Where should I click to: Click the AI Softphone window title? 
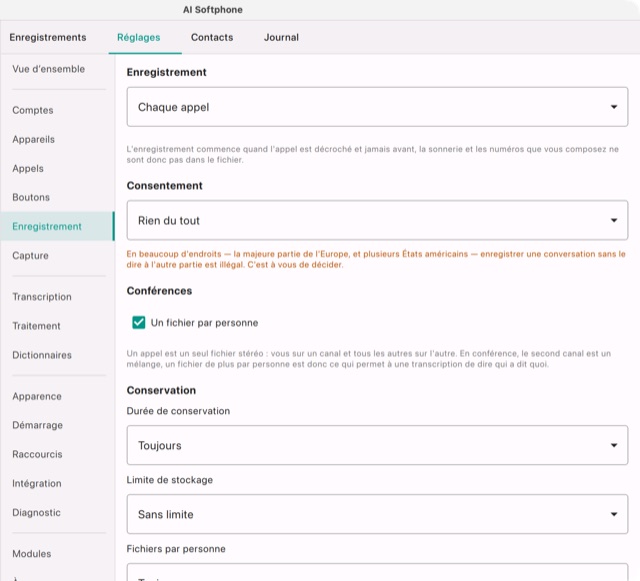pos(213,10)
